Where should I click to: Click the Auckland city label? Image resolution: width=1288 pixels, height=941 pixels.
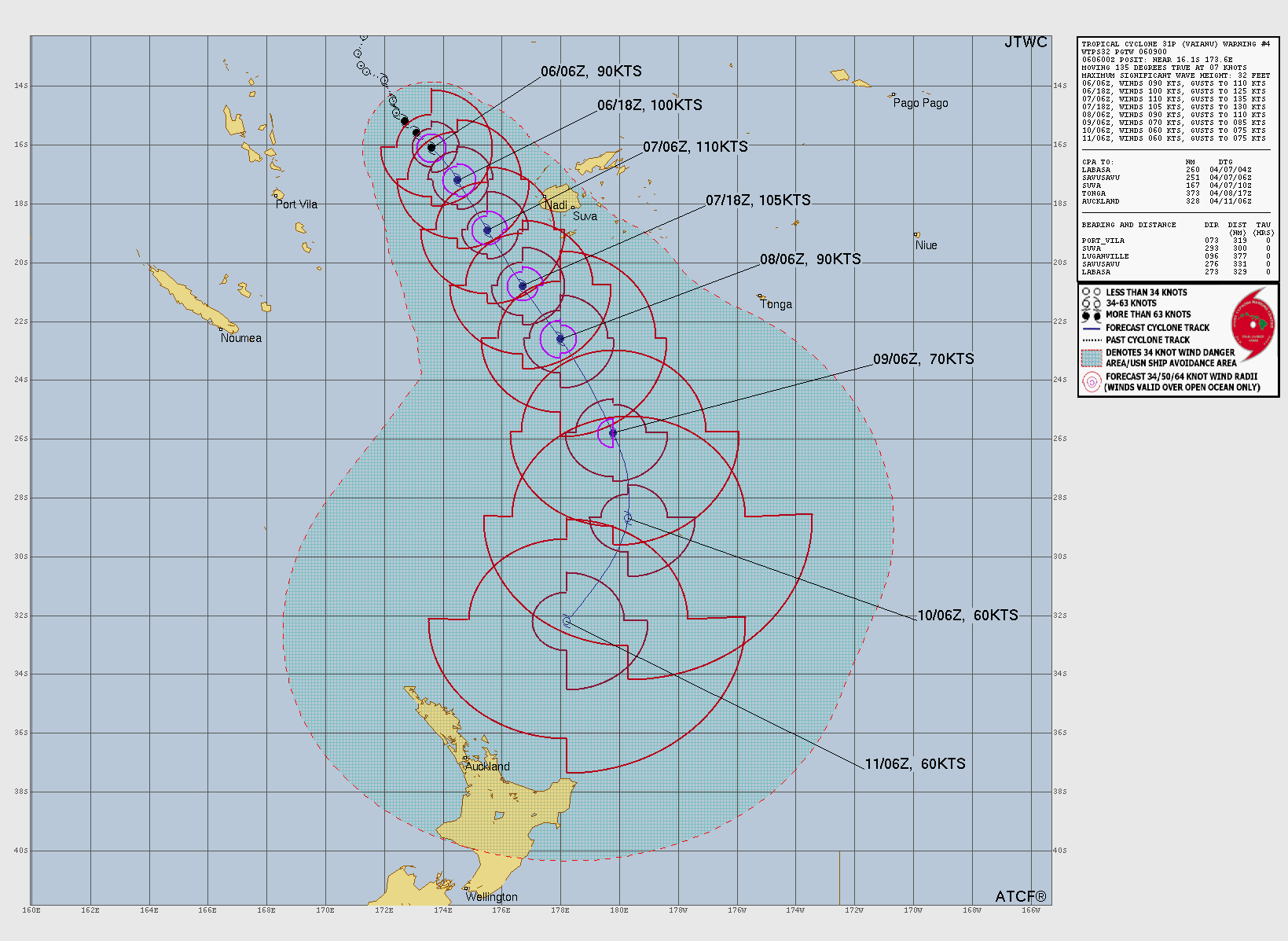pos(487,766)
